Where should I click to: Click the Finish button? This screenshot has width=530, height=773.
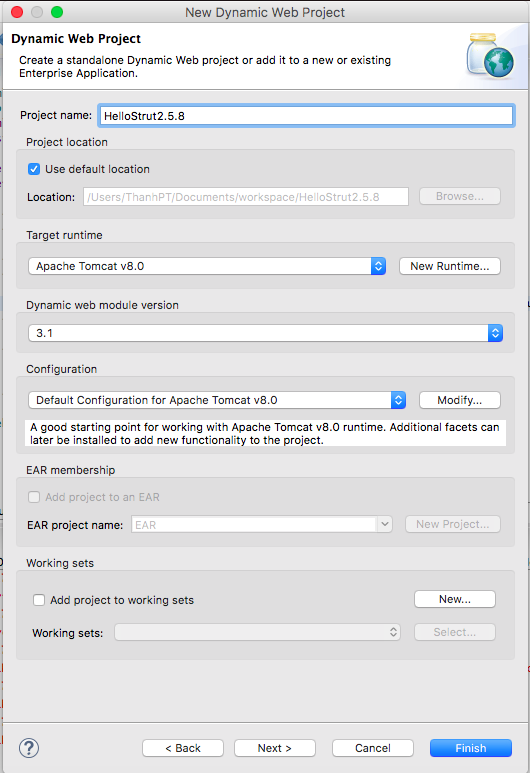pyautogui.click(x=471, y=748)
